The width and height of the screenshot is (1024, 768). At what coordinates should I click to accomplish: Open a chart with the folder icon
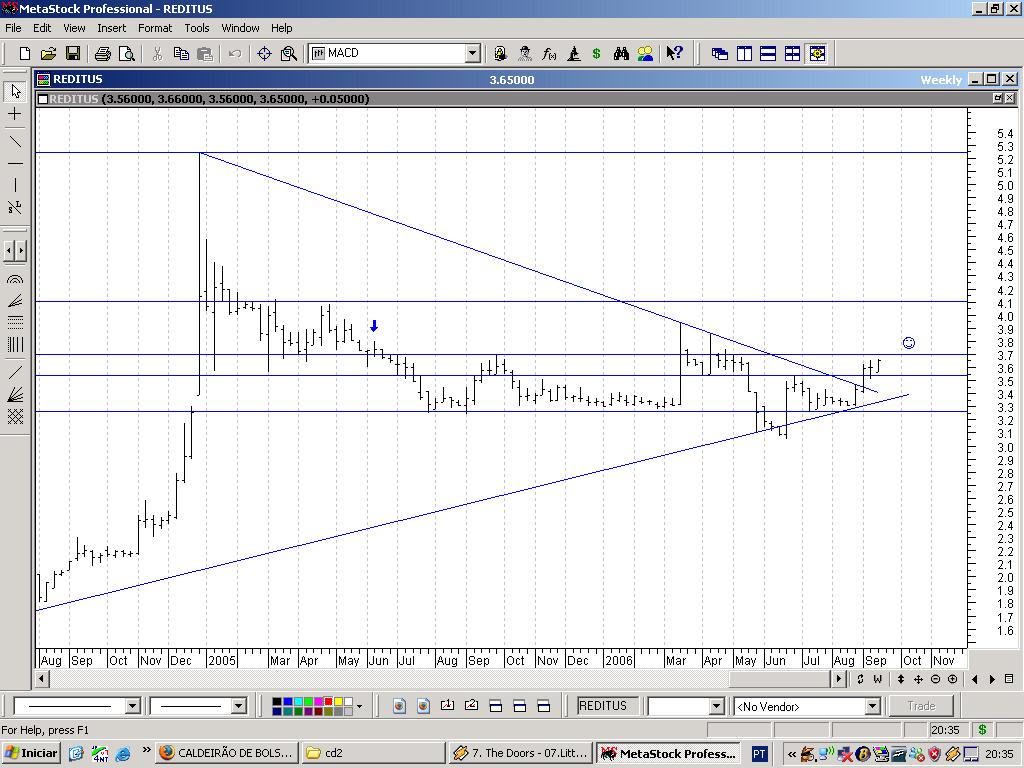(x=48, y=54)
